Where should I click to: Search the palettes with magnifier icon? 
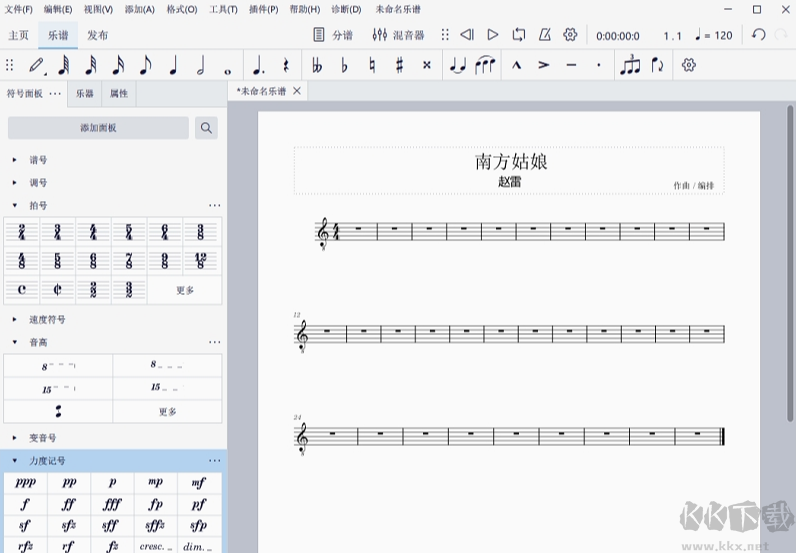(206, 128)
